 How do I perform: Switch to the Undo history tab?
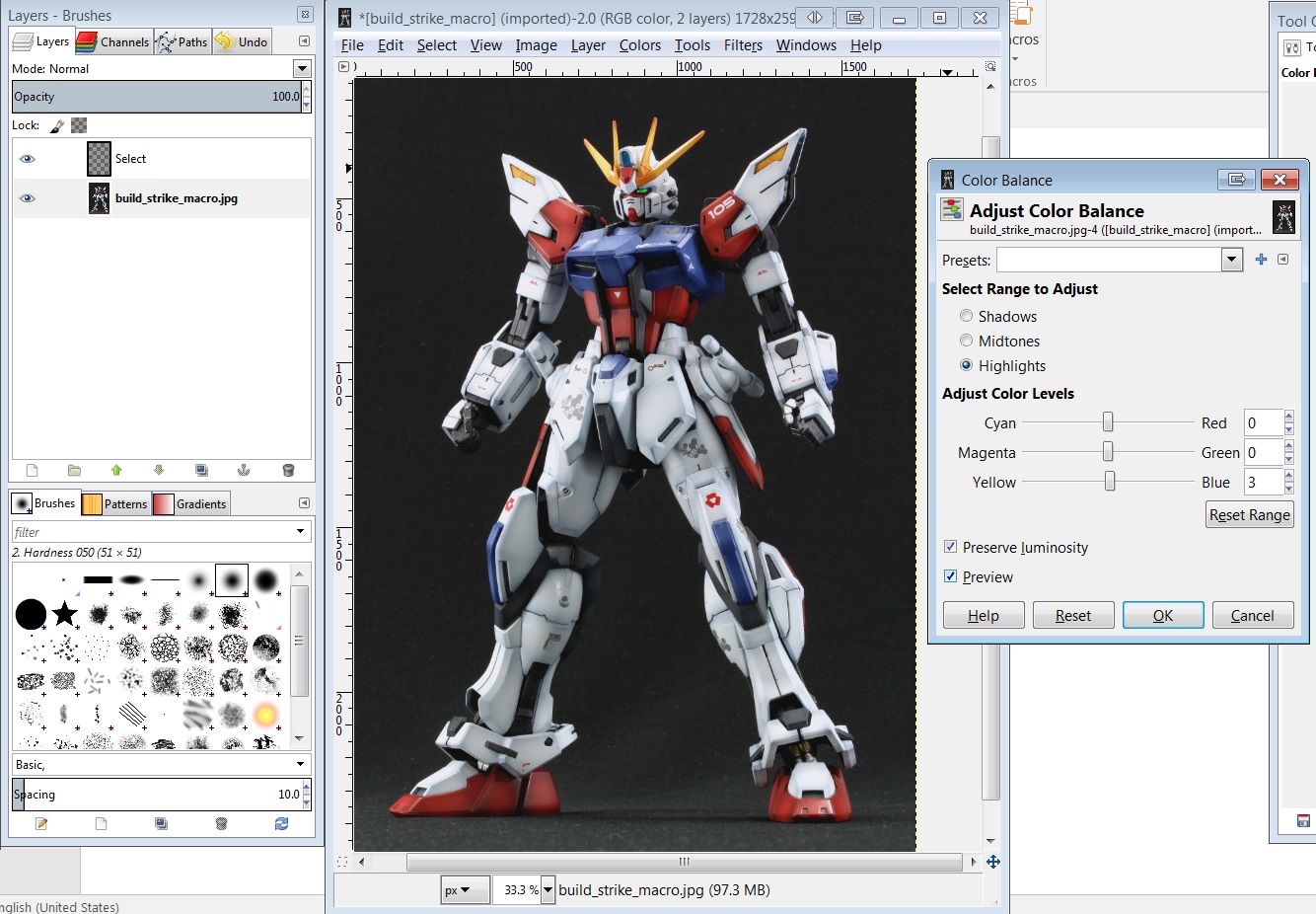(x=242, y=41)
